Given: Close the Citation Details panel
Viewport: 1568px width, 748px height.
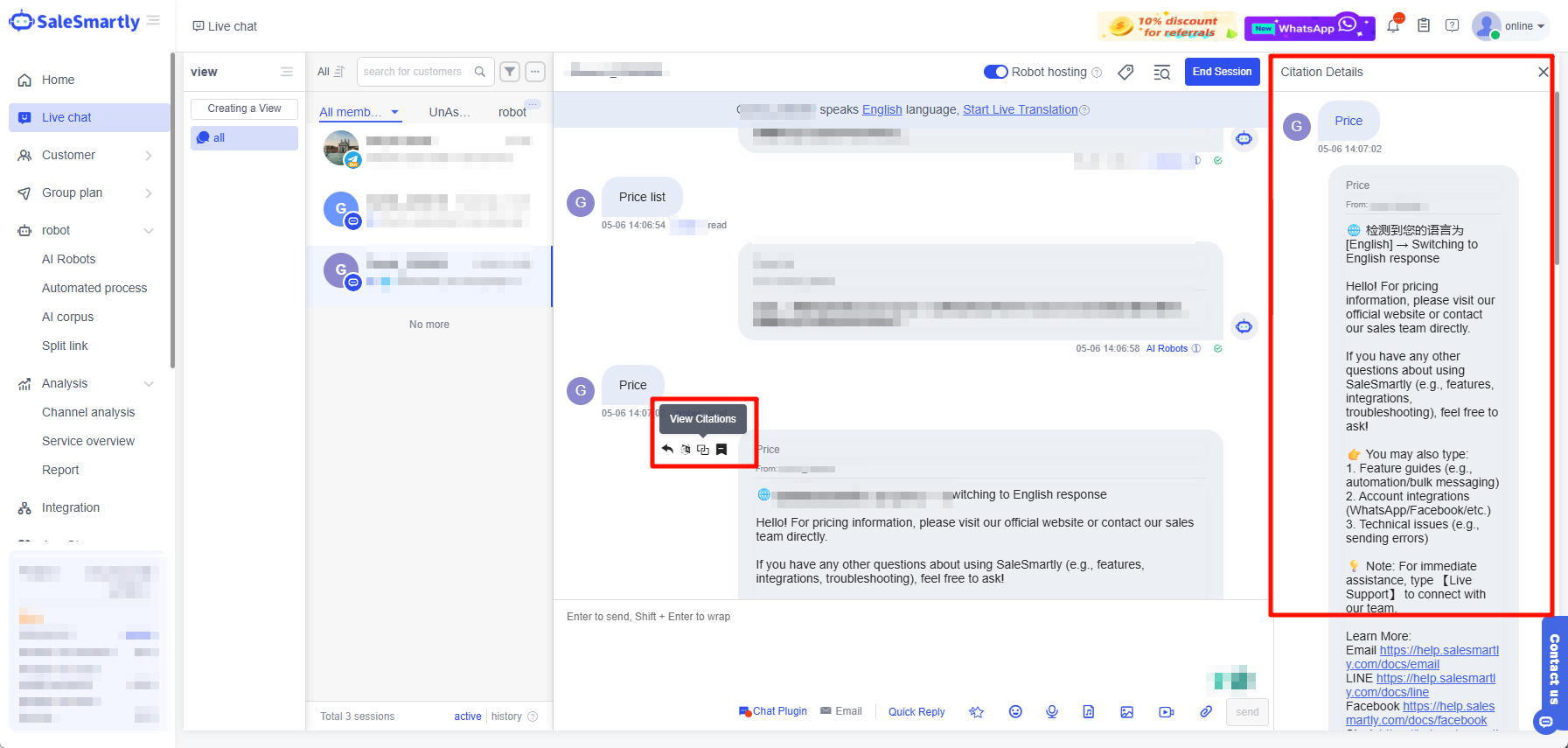Looking at the screenshot, I should point(1544,72).
